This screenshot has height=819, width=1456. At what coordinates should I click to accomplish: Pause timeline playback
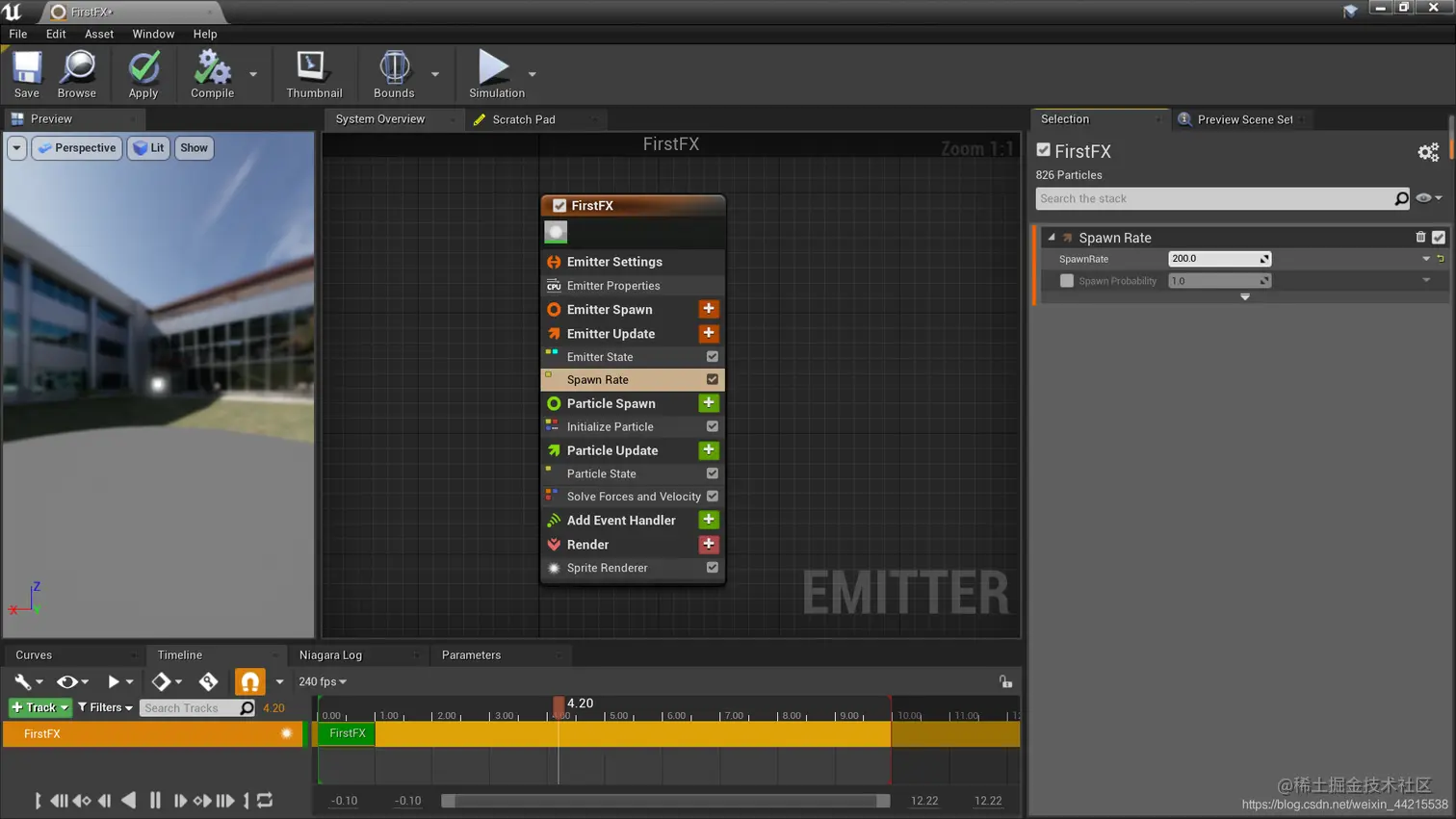(x=155, y=801)
